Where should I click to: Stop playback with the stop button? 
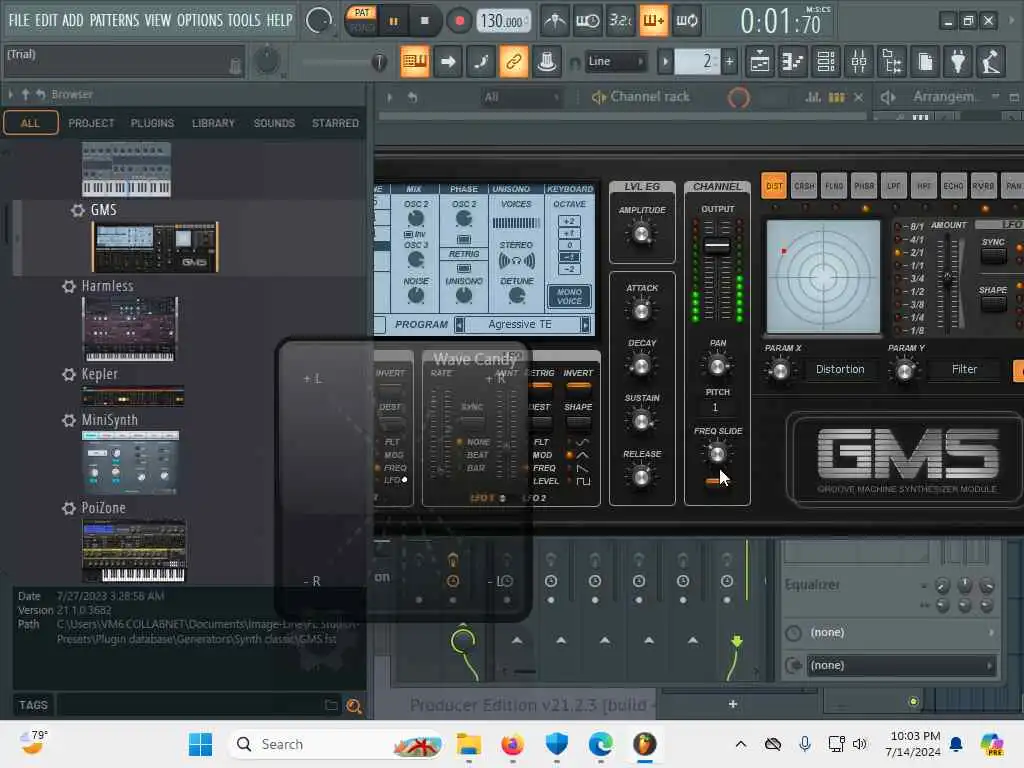424,21
